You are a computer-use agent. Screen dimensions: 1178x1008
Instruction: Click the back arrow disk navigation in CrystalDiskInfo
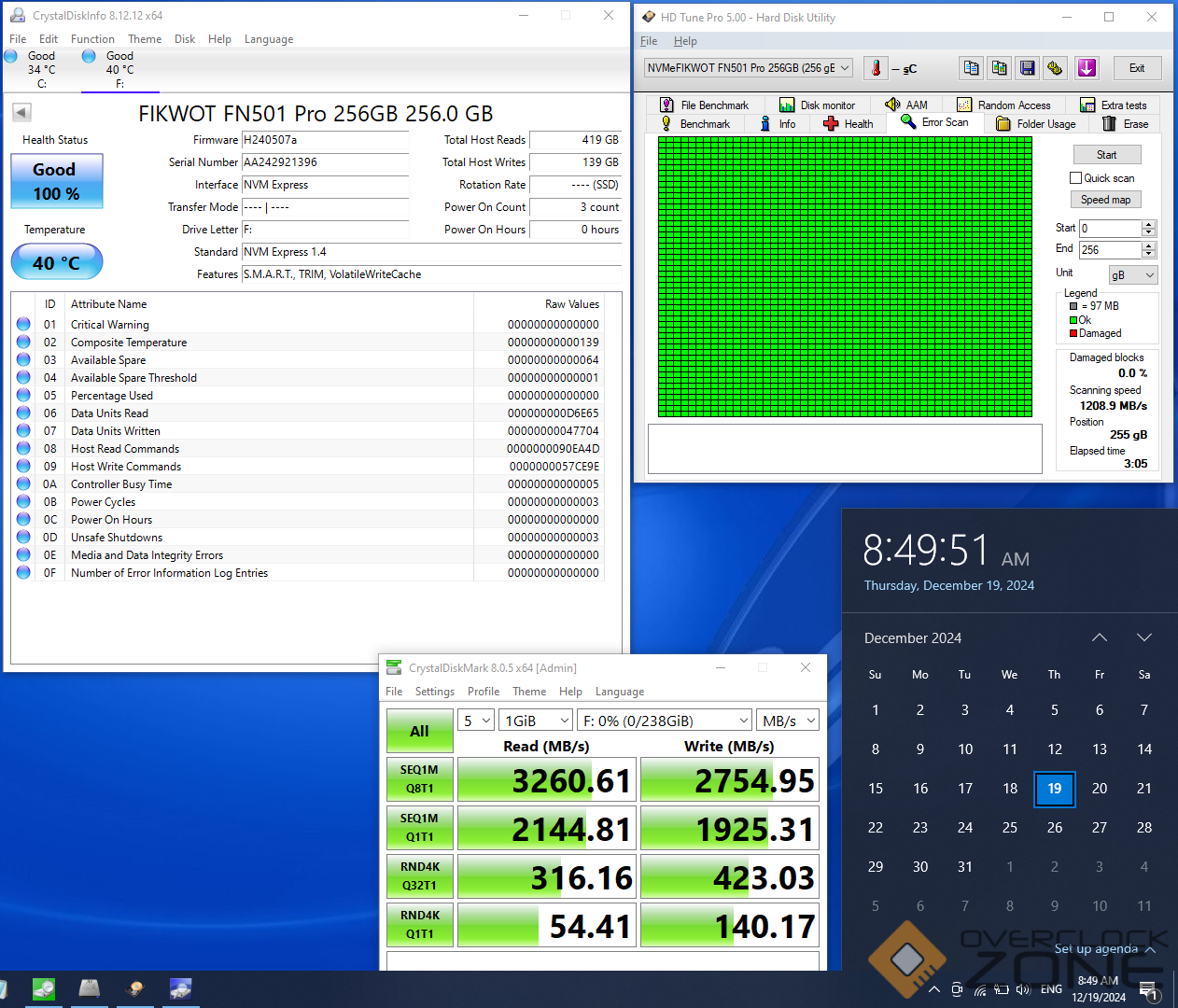(x=21, y=113)
